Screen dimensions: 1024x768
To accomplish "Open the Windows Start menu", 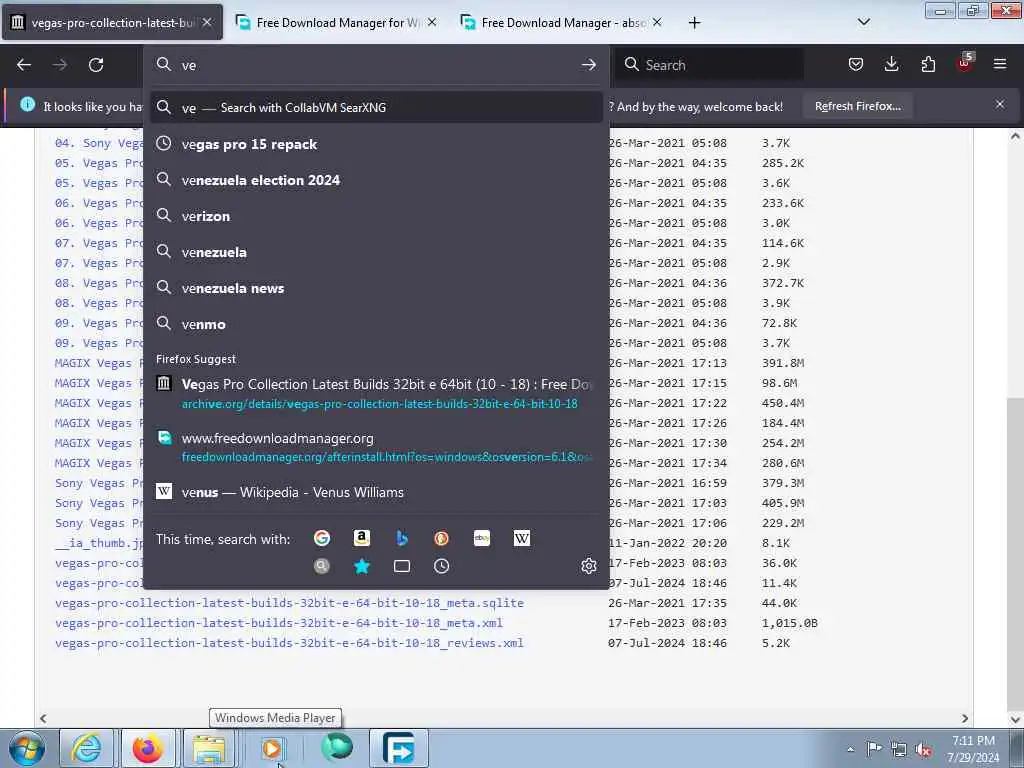I will (26, 748).
